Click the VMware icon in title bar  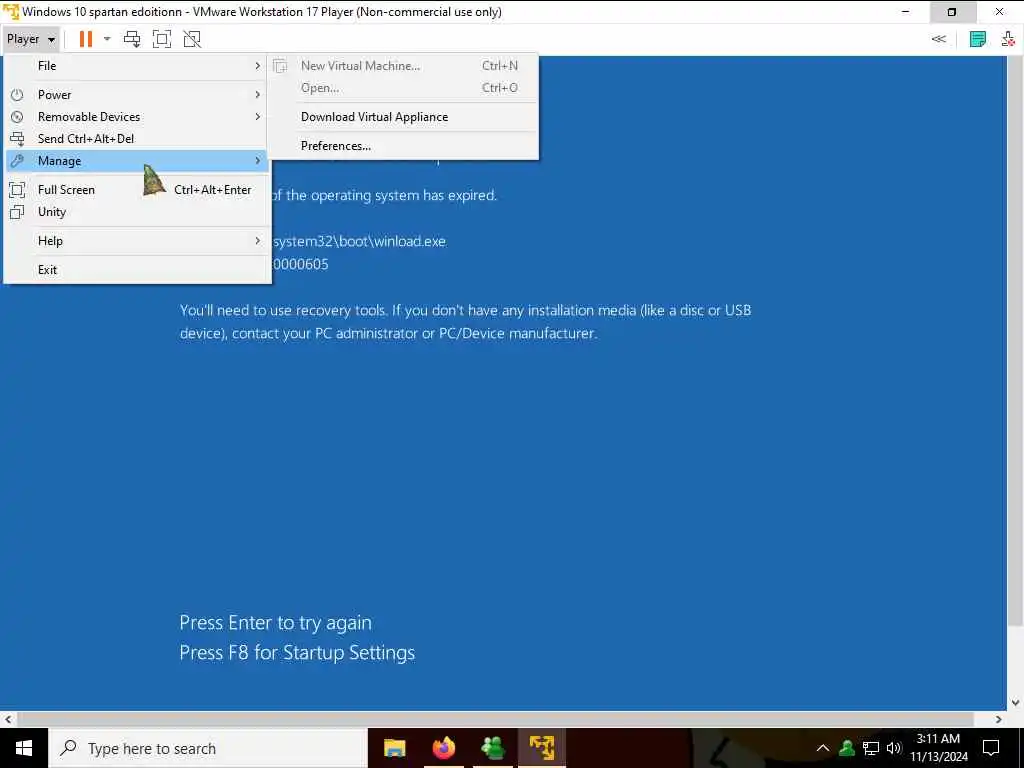pyautogui.click(x=11, y=12)
